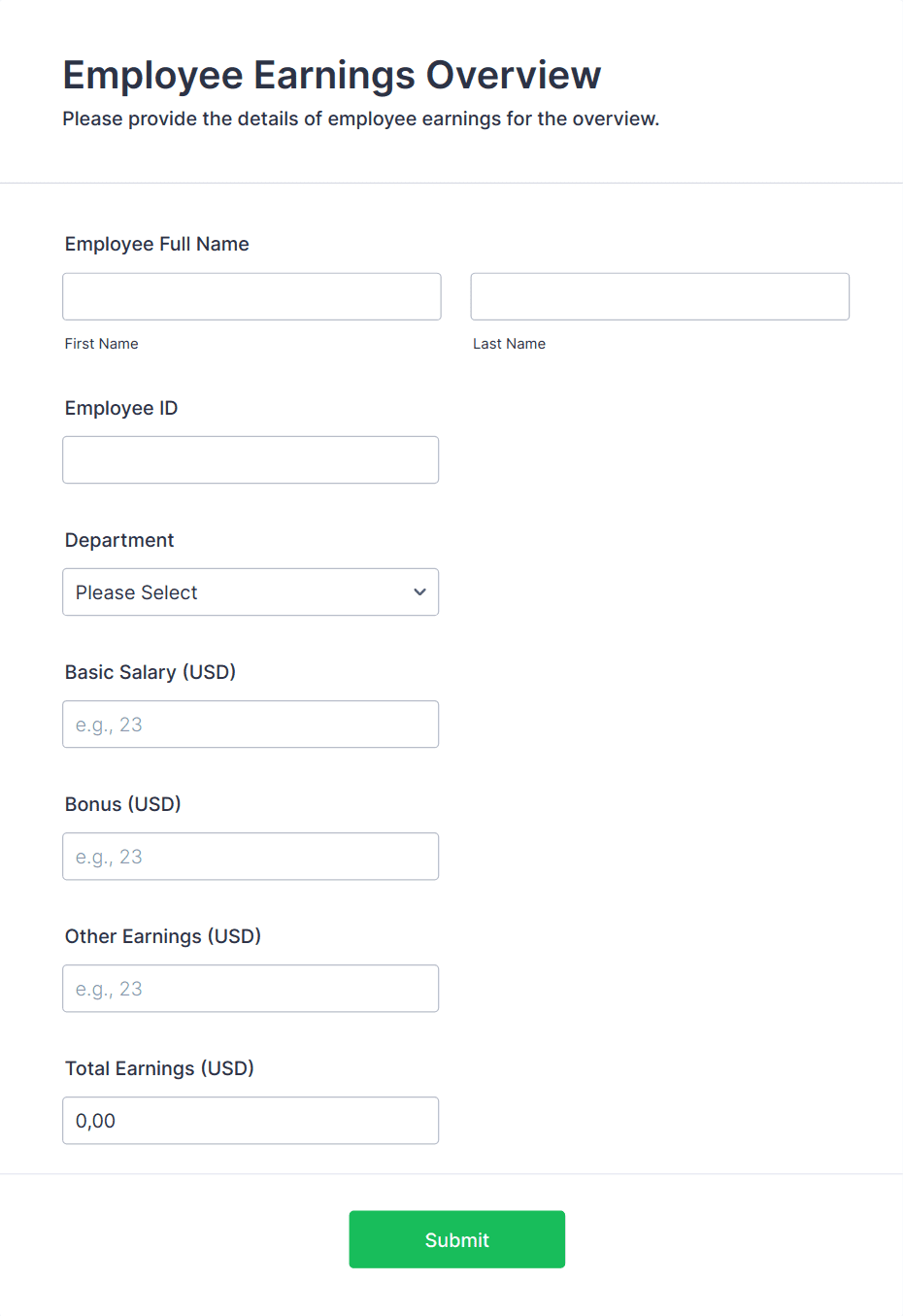The height and width of the screenshot is (1316, 903).
Task: Click the Total Earnings field showing 0,00
Action: click(x=251, y=1120)
